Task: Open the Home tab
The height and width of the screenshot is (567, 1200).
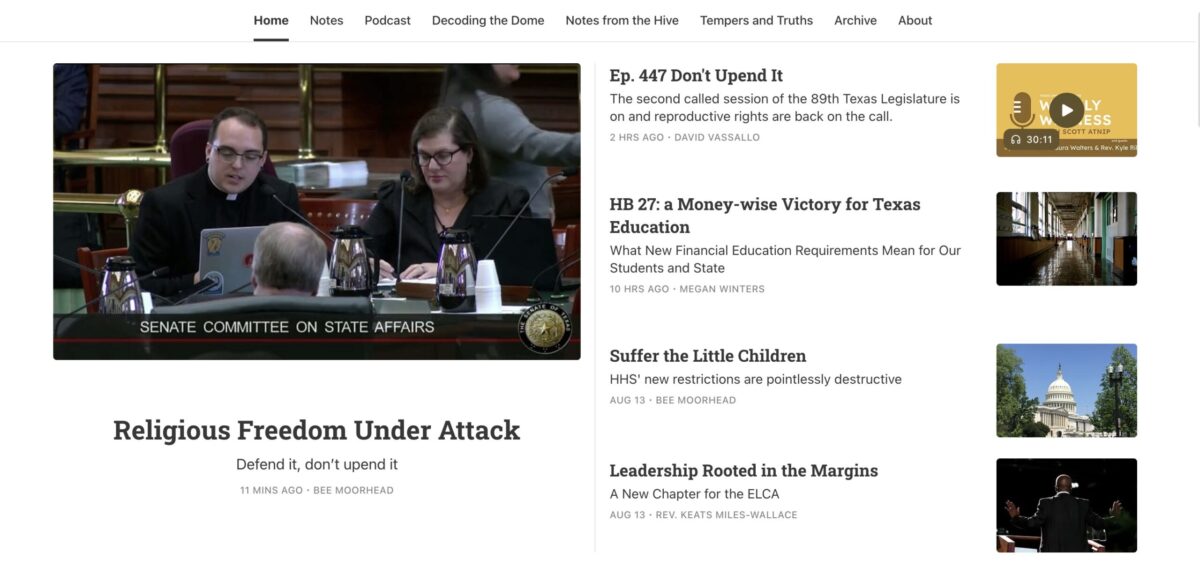Action: point(271,20)
